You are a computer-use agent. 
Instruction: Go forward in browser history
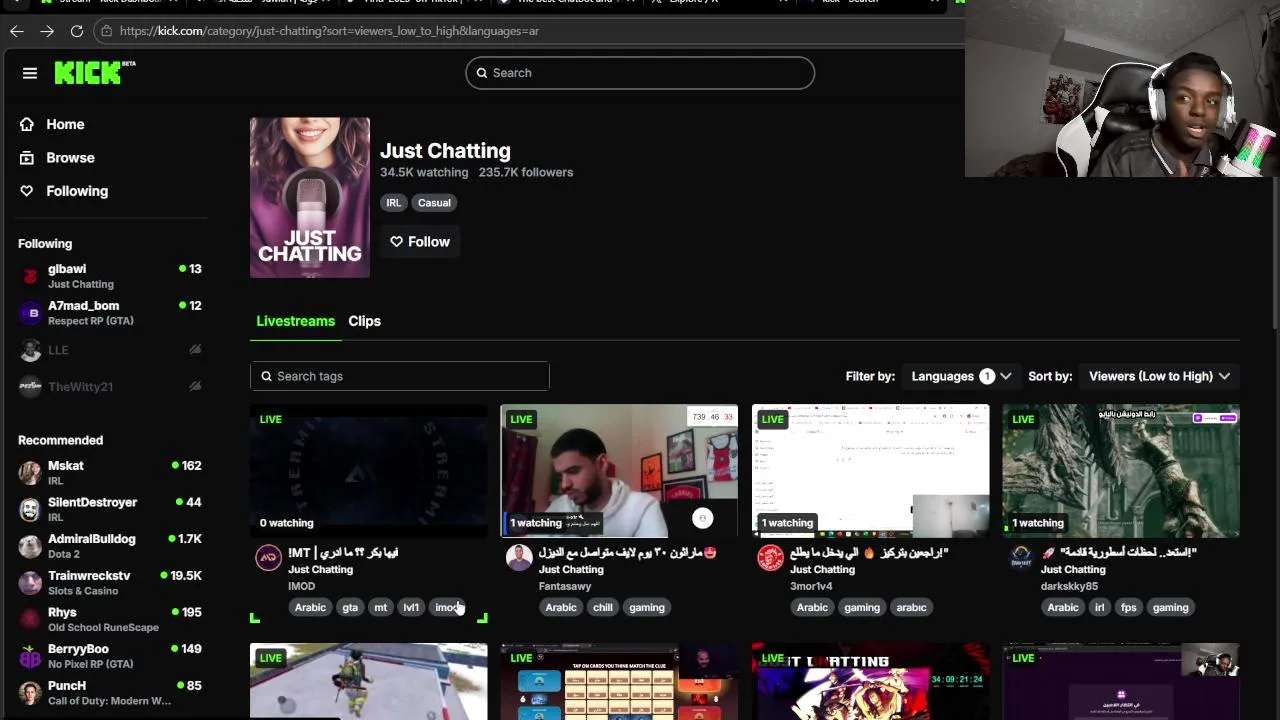(47, 31)
